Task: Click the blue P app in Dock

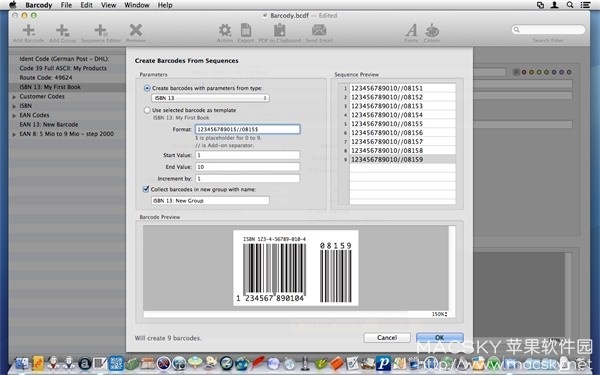Action: 383,363
